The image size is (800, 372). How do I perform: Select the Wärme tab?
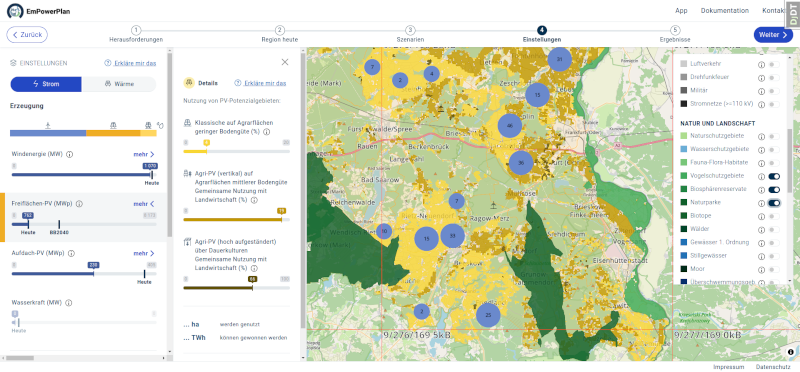click(119, 84)
